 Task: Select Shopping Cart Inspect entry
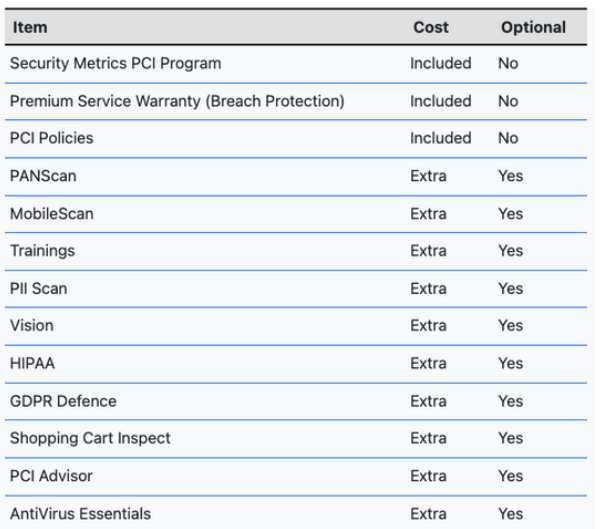click(90, 438)
